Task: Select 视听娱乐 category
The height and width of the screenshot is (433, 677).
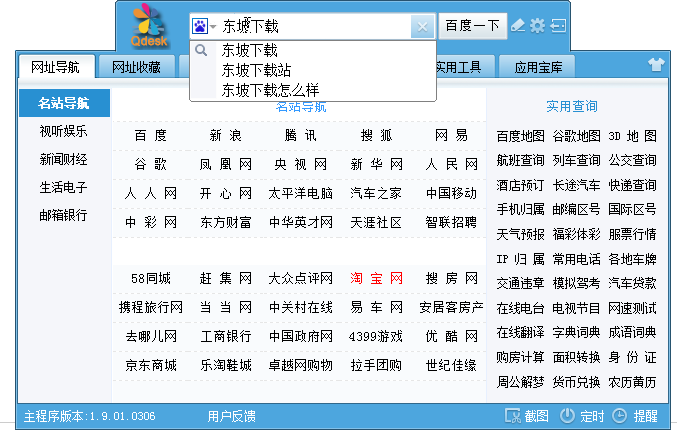Action: (x=63, y=131)
